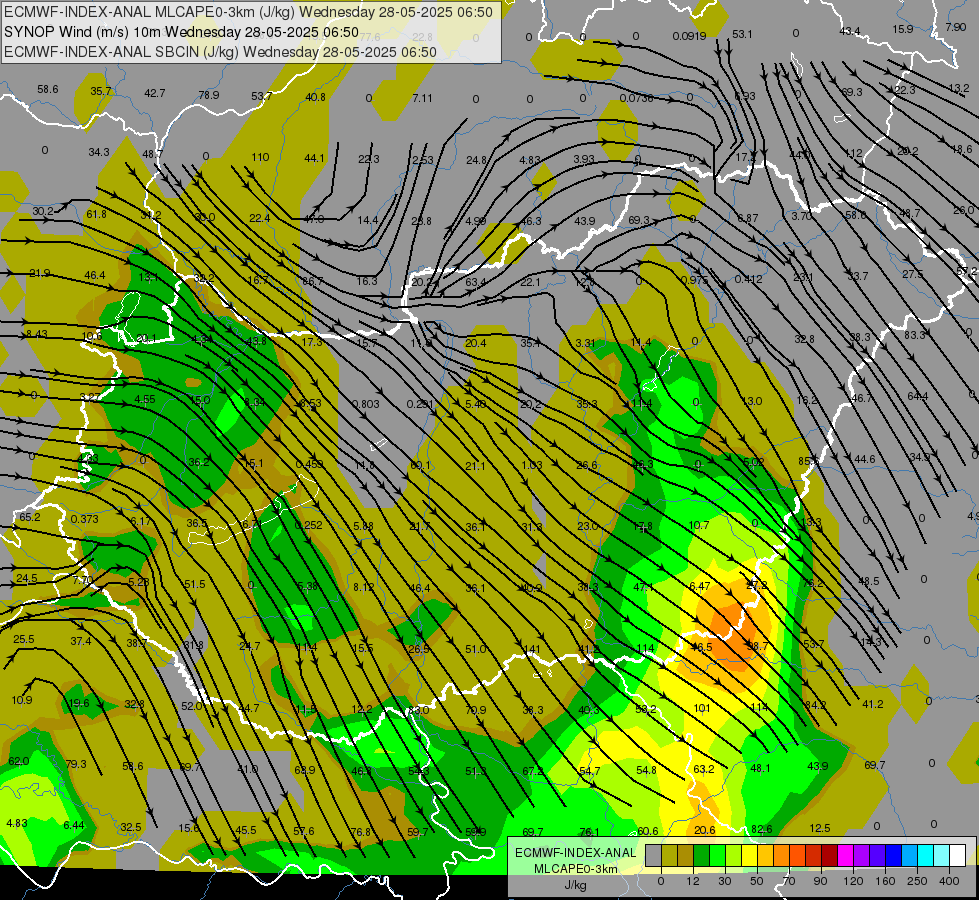Click the map value 83.3
Viewport: 979px width, 900px height.
tap(915, 335)
